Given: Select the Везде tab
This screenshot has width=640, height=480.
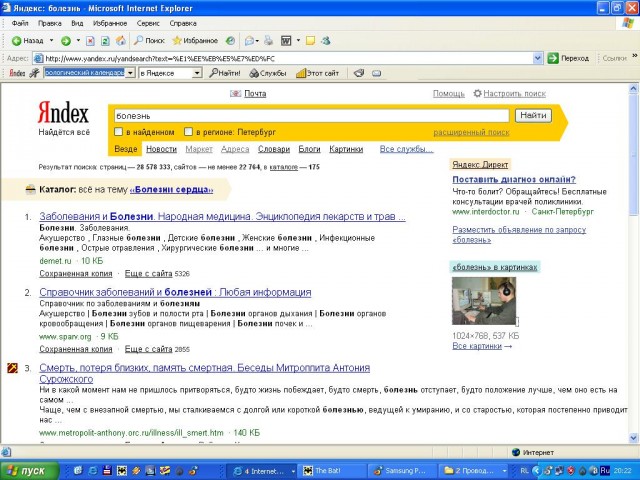Looking at the screenshot, I should click(x=126, y=149).
